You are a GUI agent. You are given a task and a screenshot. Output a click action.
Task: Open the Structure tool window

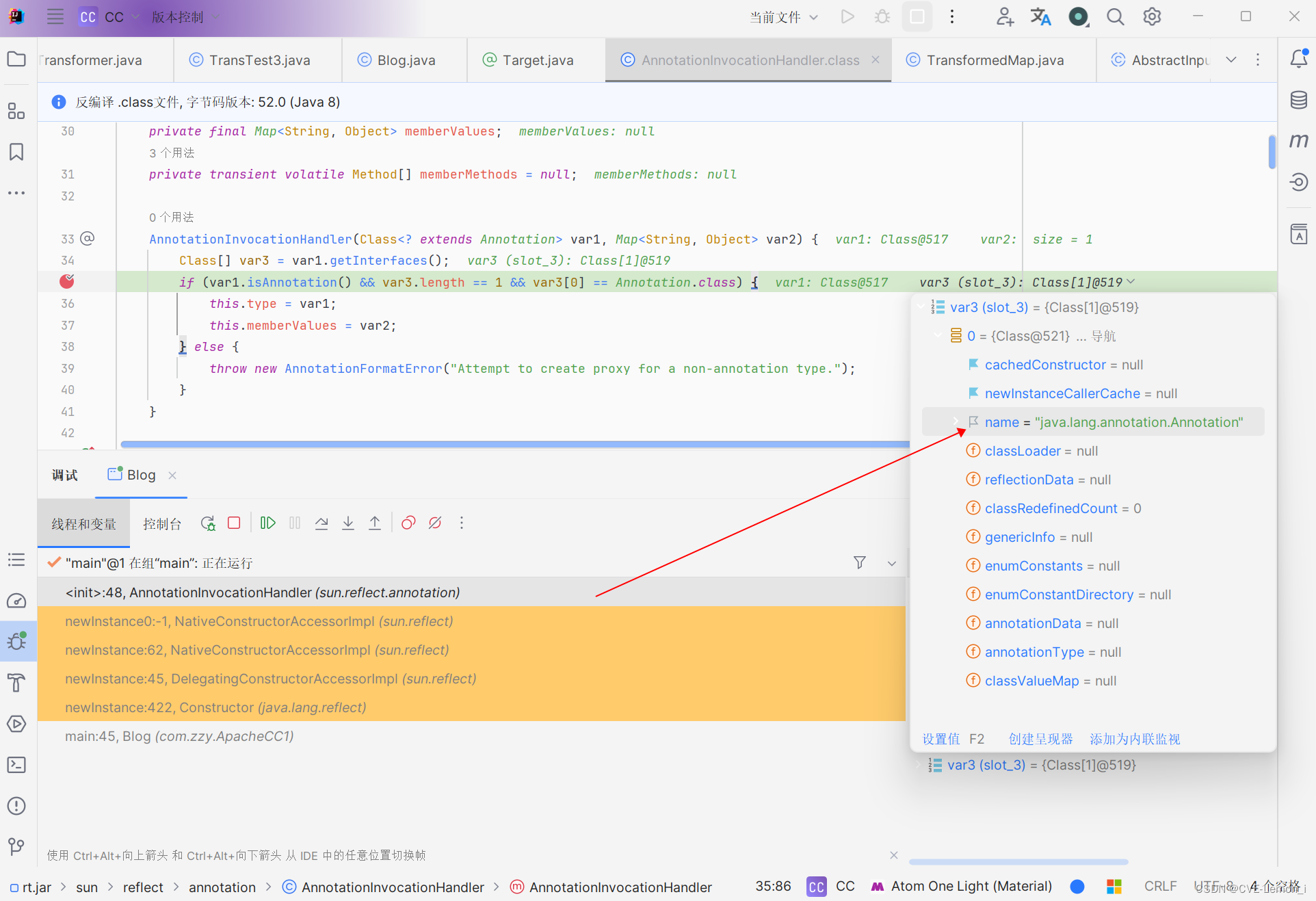[16, 111]
